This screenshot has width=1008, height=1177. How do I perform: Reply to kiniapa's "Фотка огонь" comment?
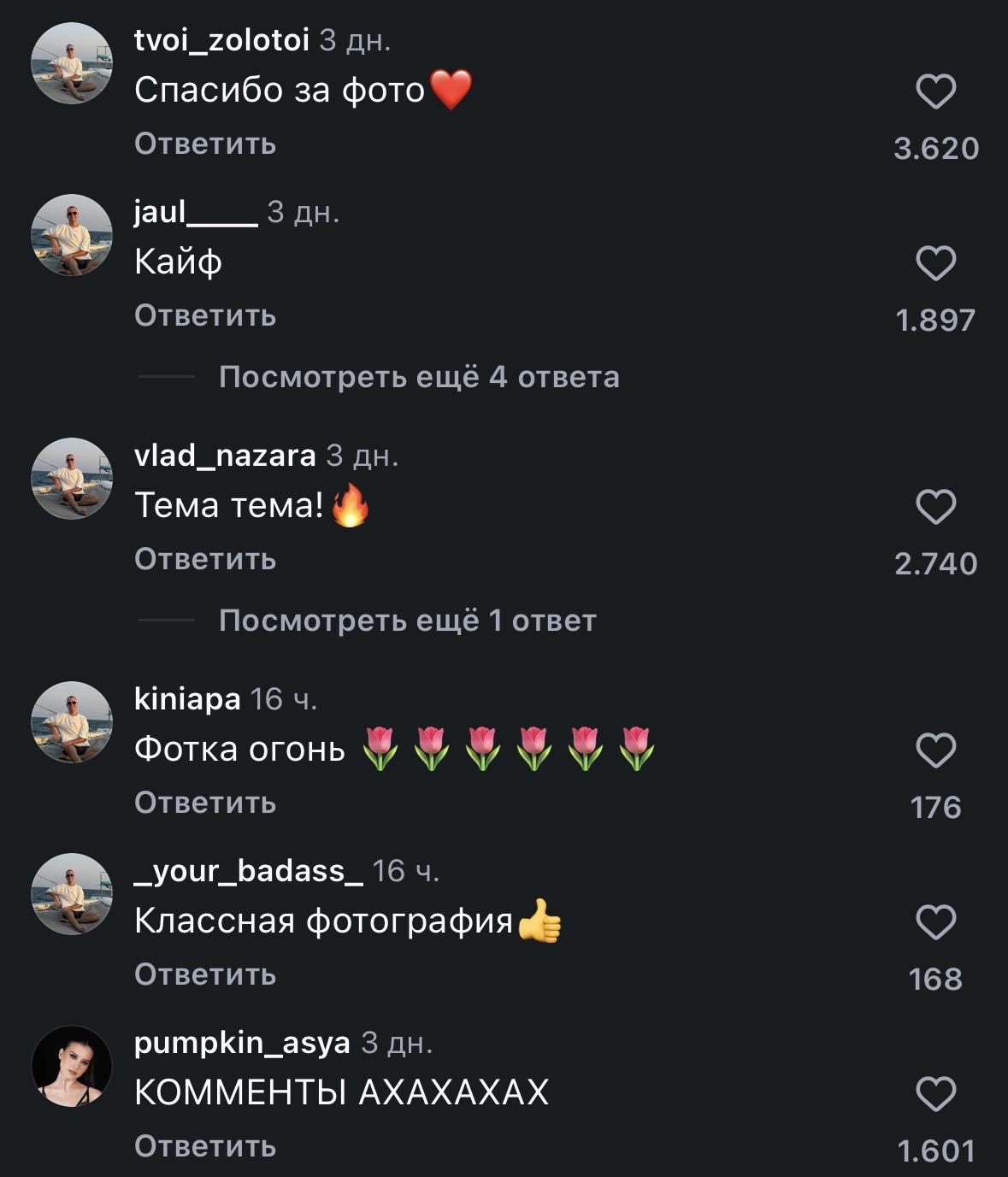[x=205, y=803]
